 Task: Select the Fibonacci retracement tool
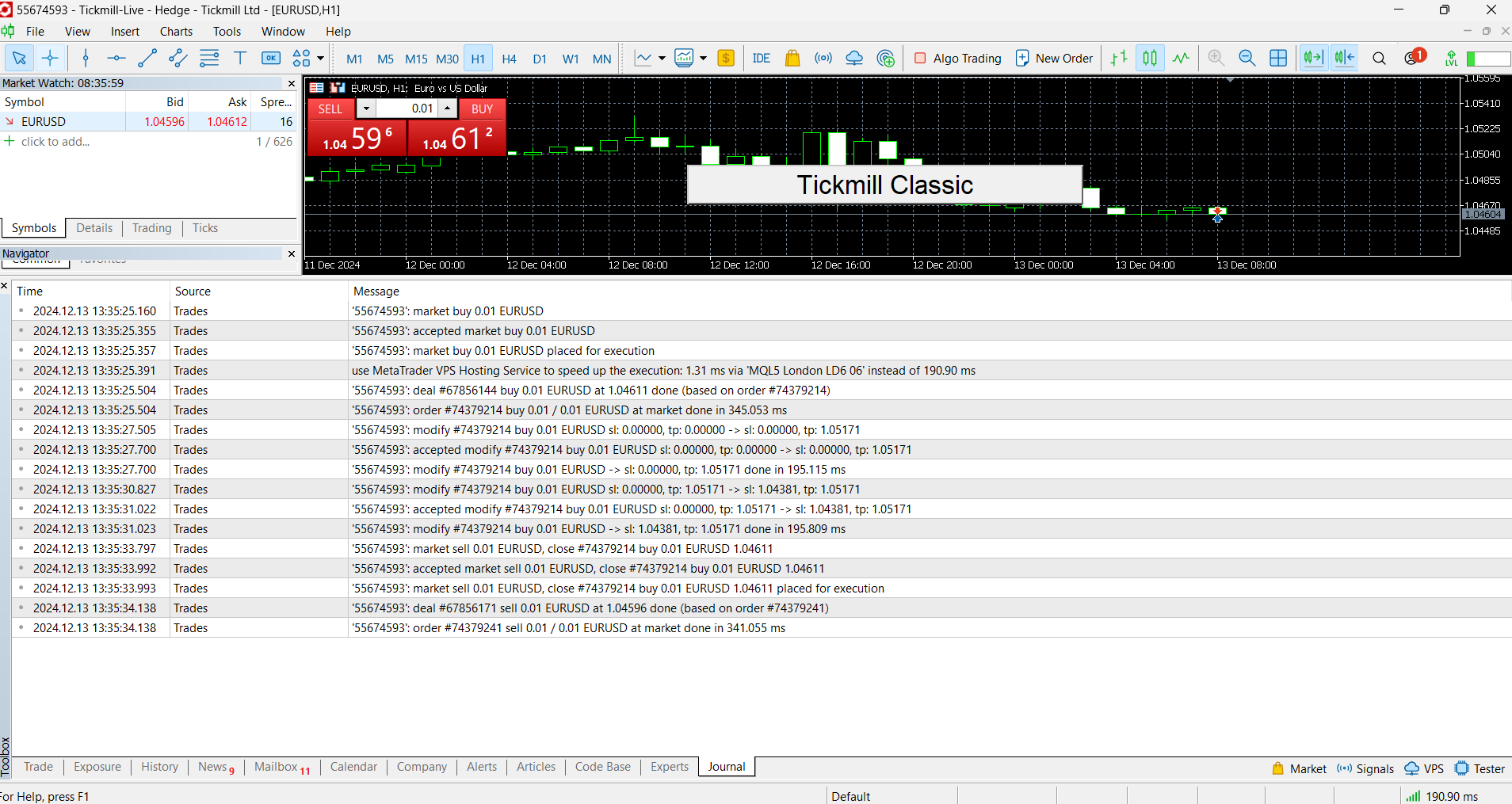[x=209, y=58]
